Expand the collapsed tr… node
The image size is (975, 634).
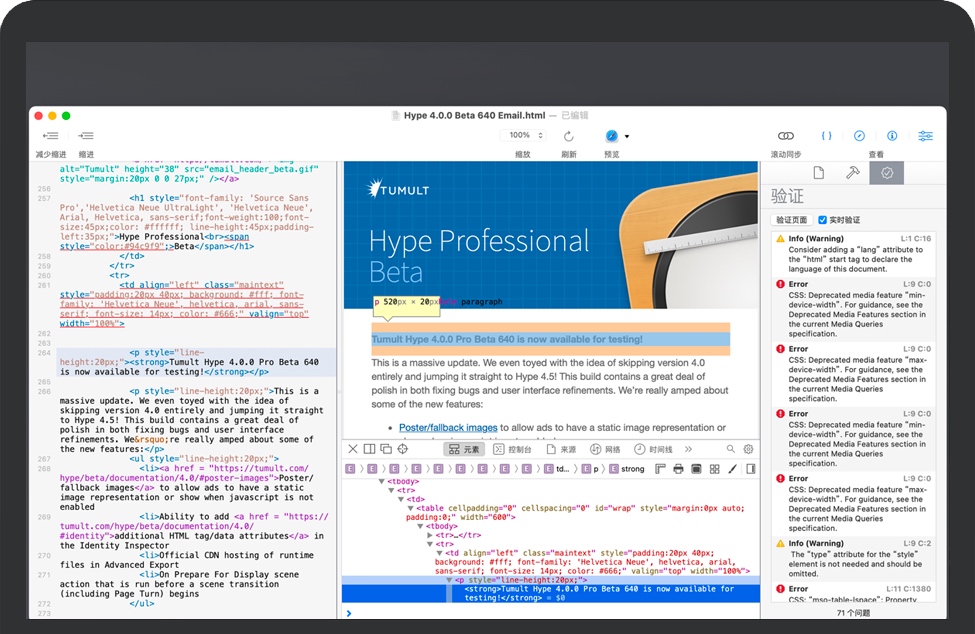(x=430, y=535)
